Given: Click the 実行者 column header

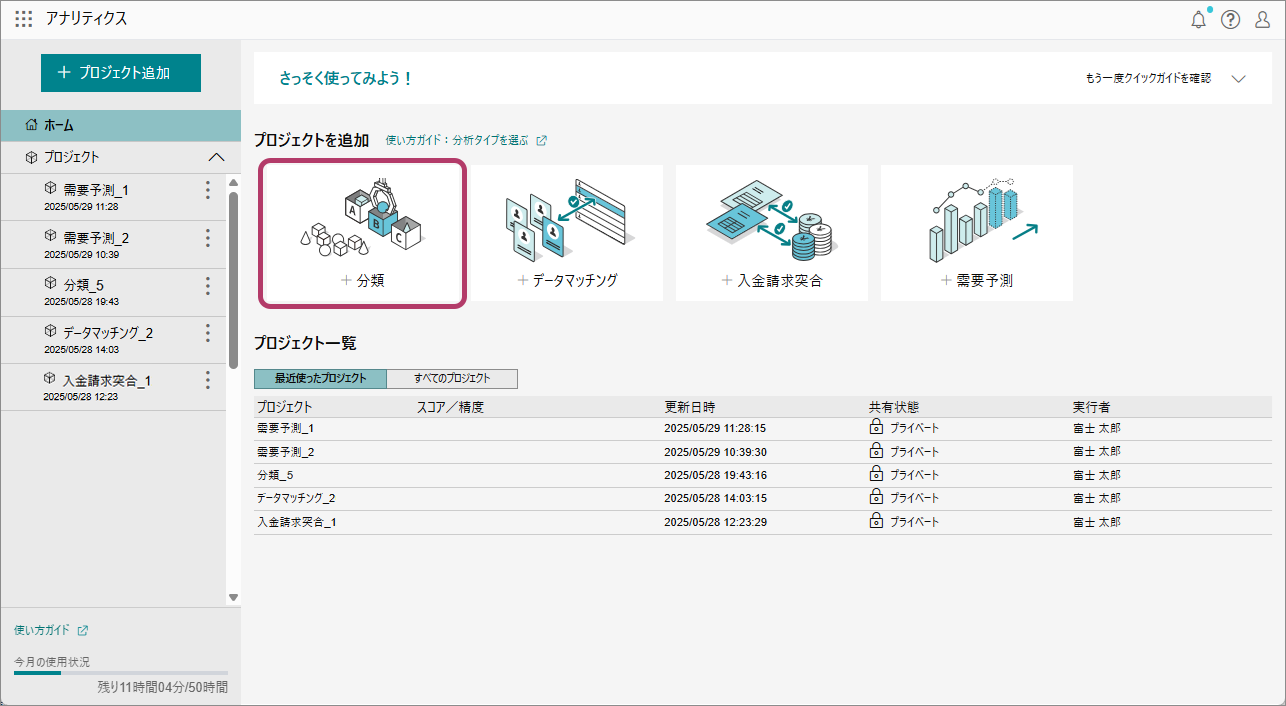Looking at the screenshot, I should (x=1092, y=408).
